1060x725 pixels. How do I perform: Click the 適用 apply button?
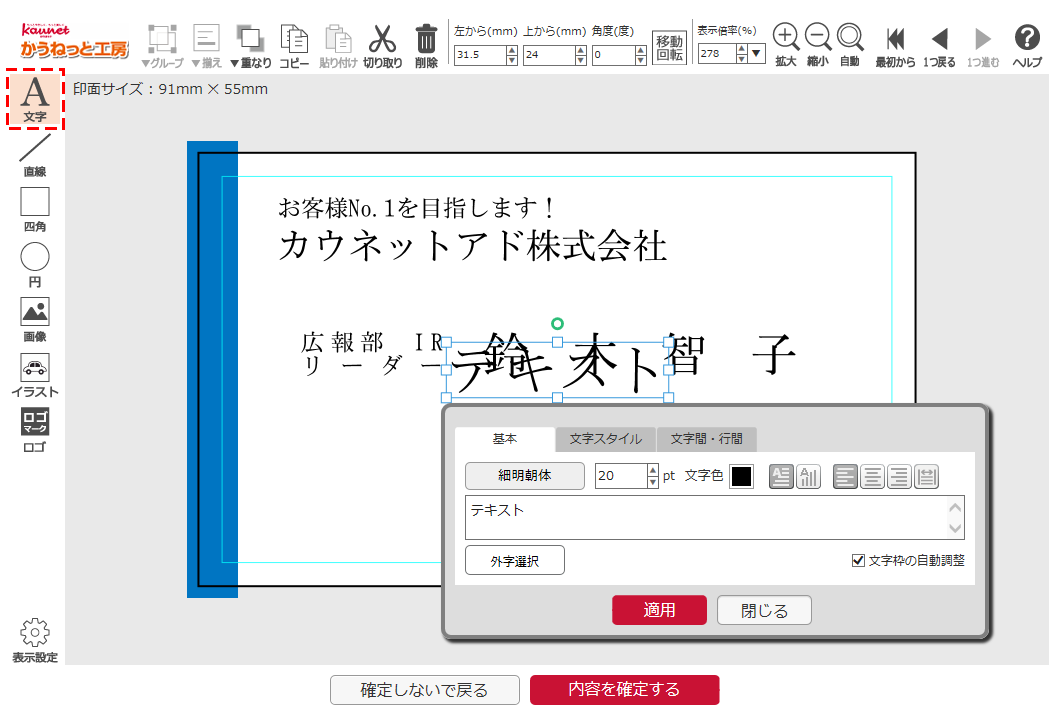659,610
